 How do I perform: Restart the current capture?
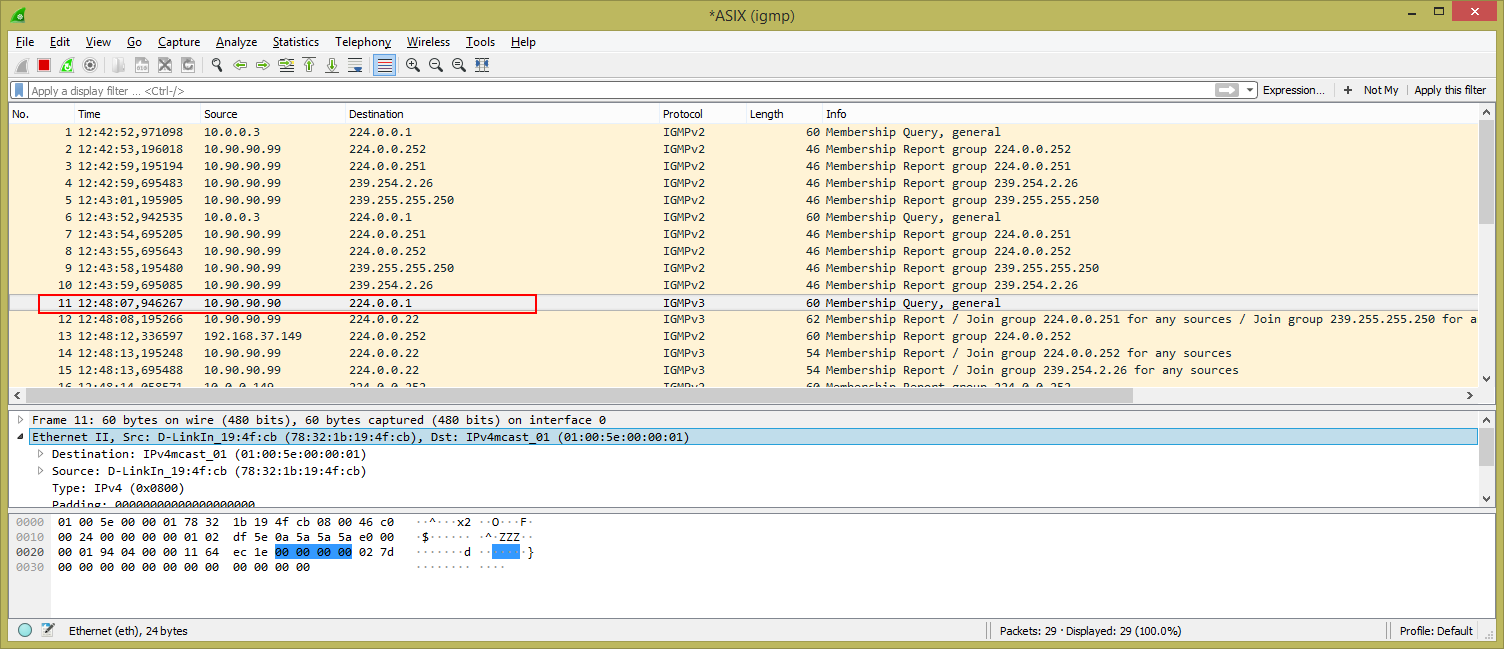(67, 65)
